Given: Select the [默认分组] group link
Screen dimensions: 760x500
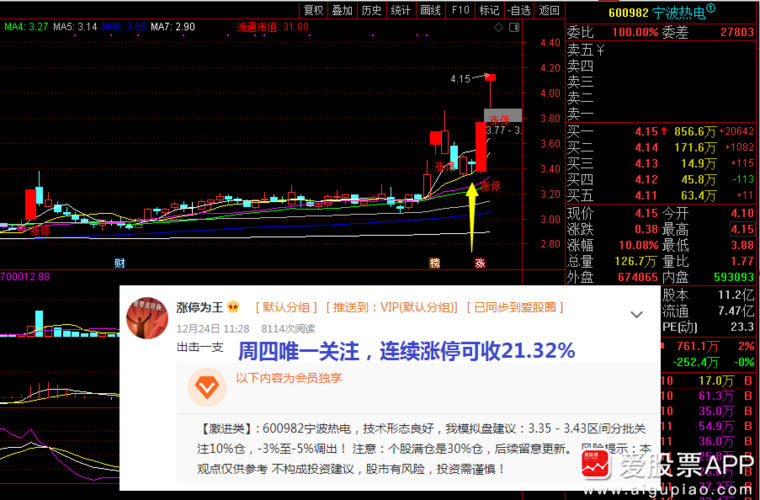Looking at the screenshot, I should point(286,307).
